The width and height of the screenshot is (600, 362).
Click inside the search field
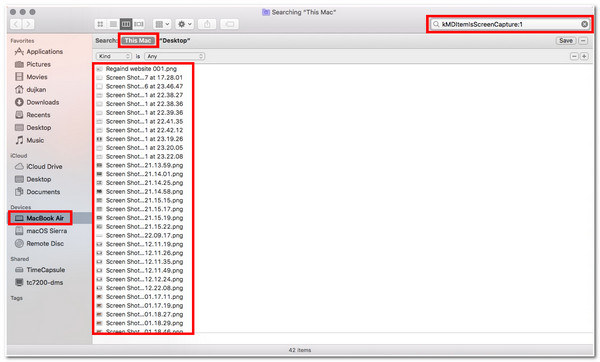(x=509, y=24)
